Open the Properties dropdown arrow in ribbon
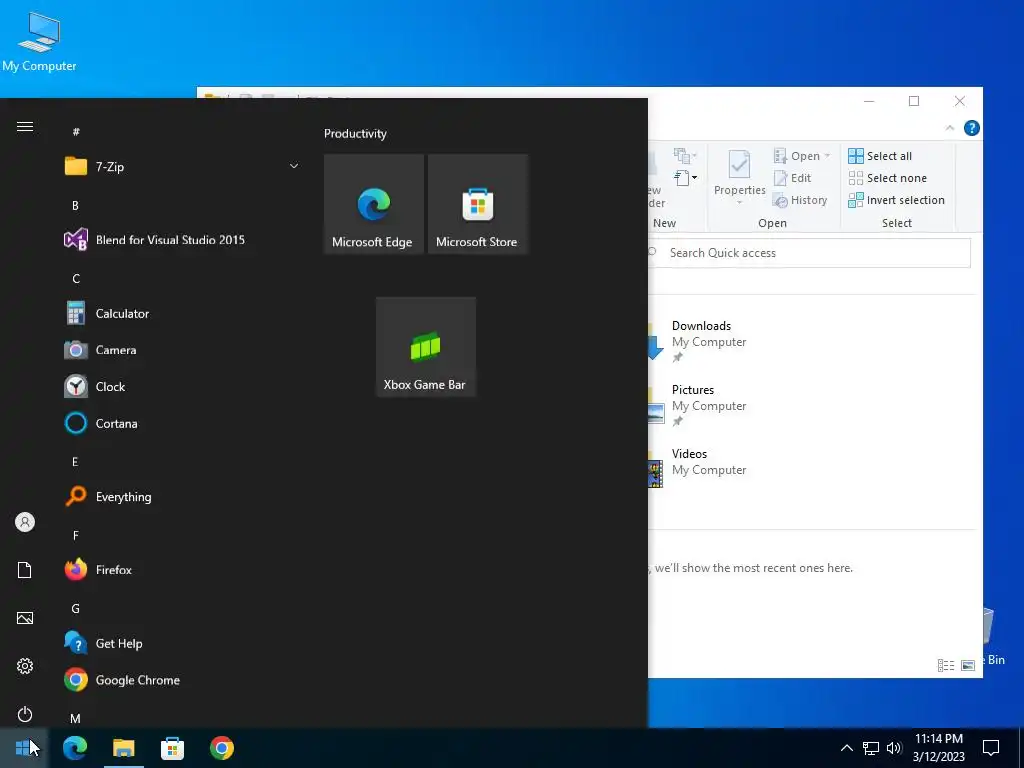Image resolution: width=1024 pixels, height=768 pixels. [x=739, y=202]
